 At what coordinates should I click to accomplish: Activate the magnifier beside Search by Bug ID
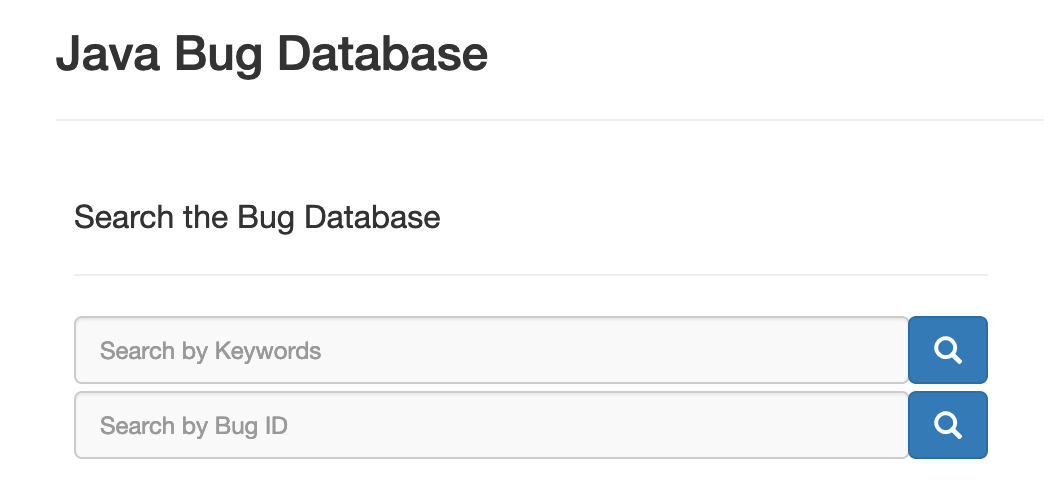(947, 425)
